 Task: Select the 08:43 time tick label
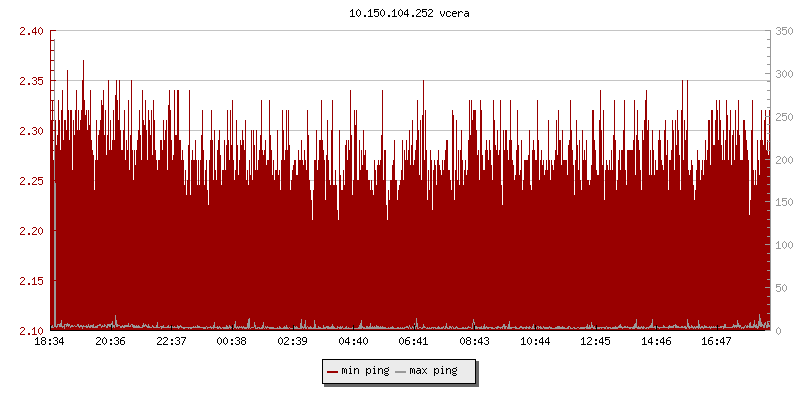click(474, 341)
